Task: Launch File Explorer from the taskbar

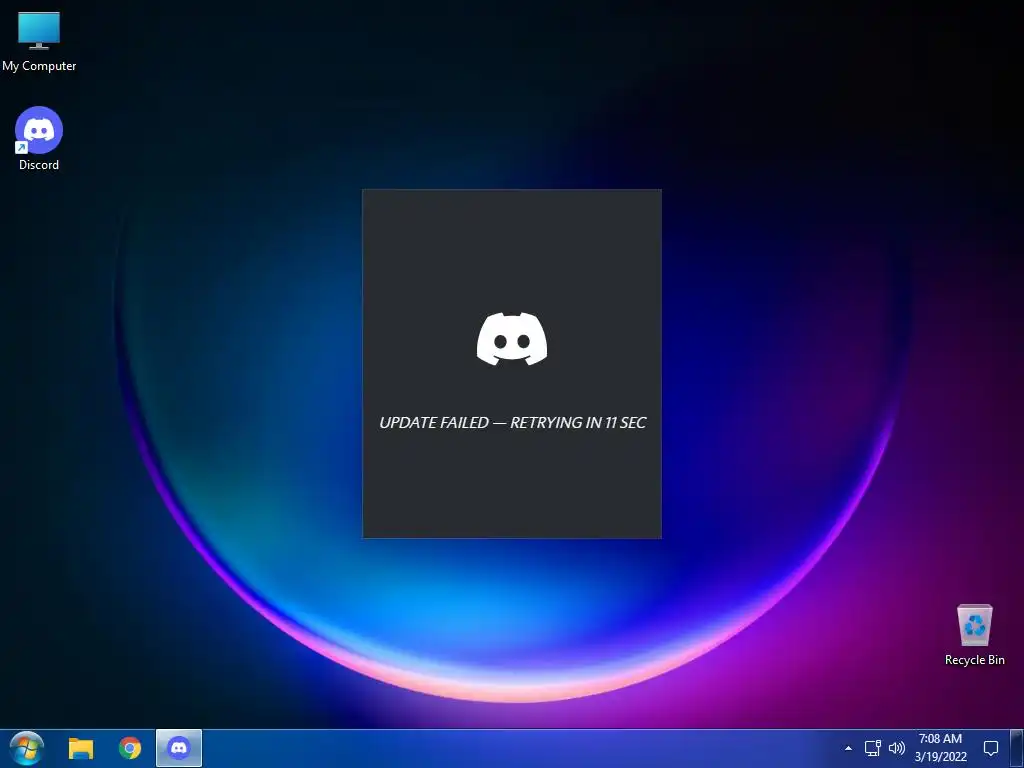Action: click(81, 748)
